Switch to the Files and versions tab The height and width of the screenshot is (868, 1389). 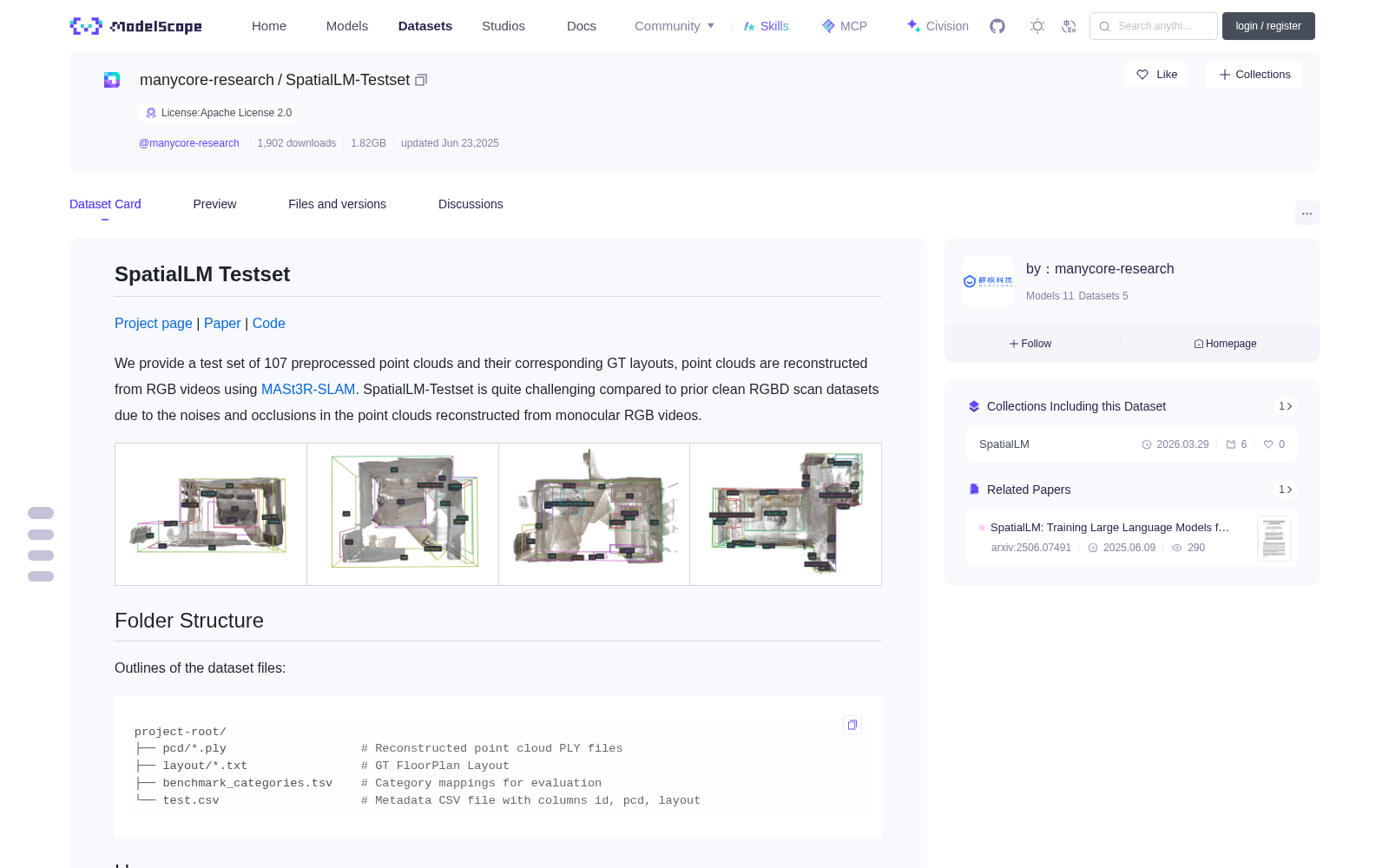337,204
